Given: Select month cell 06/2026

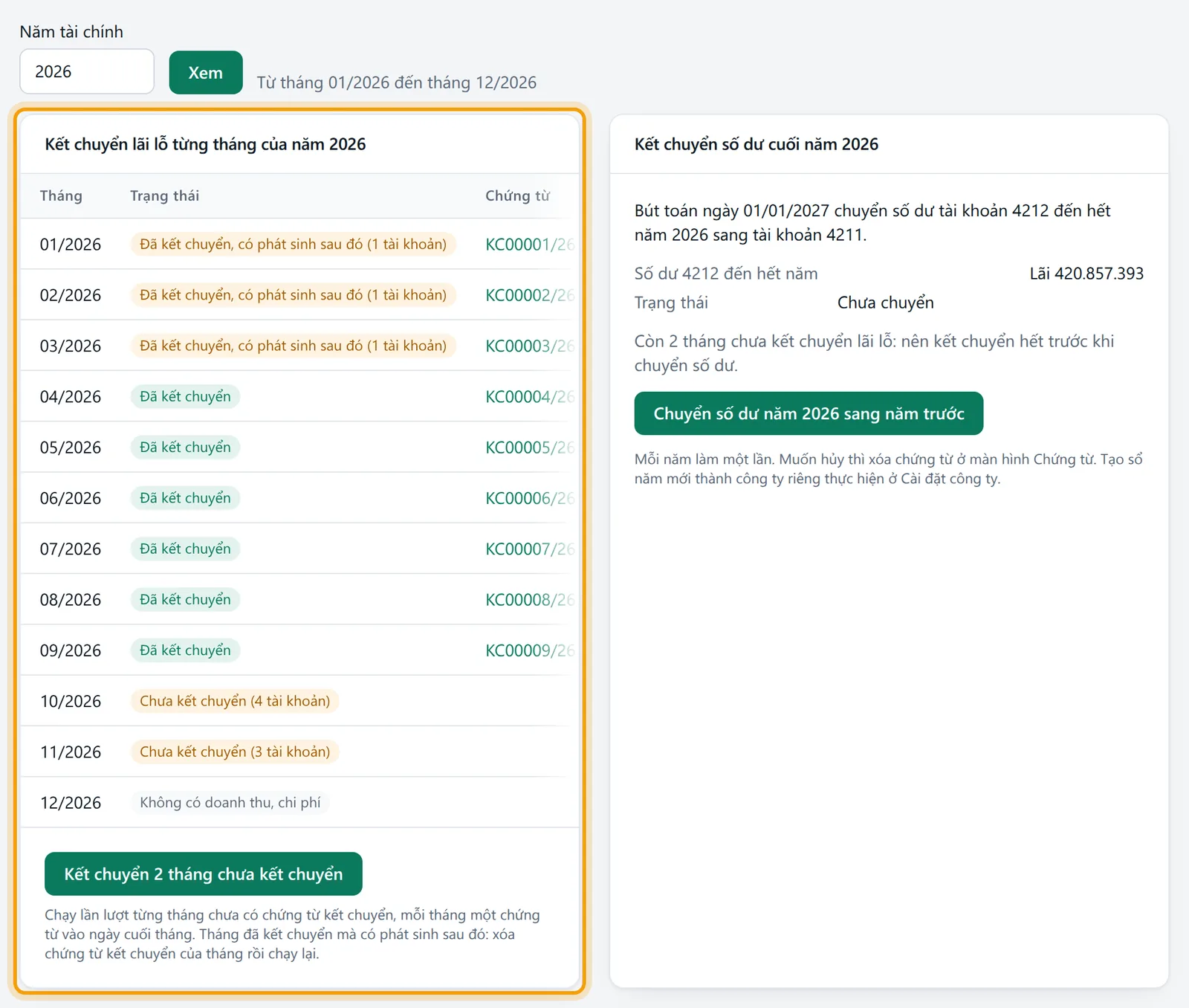Looking at the screenshot, I should click(x=71, y=498).
